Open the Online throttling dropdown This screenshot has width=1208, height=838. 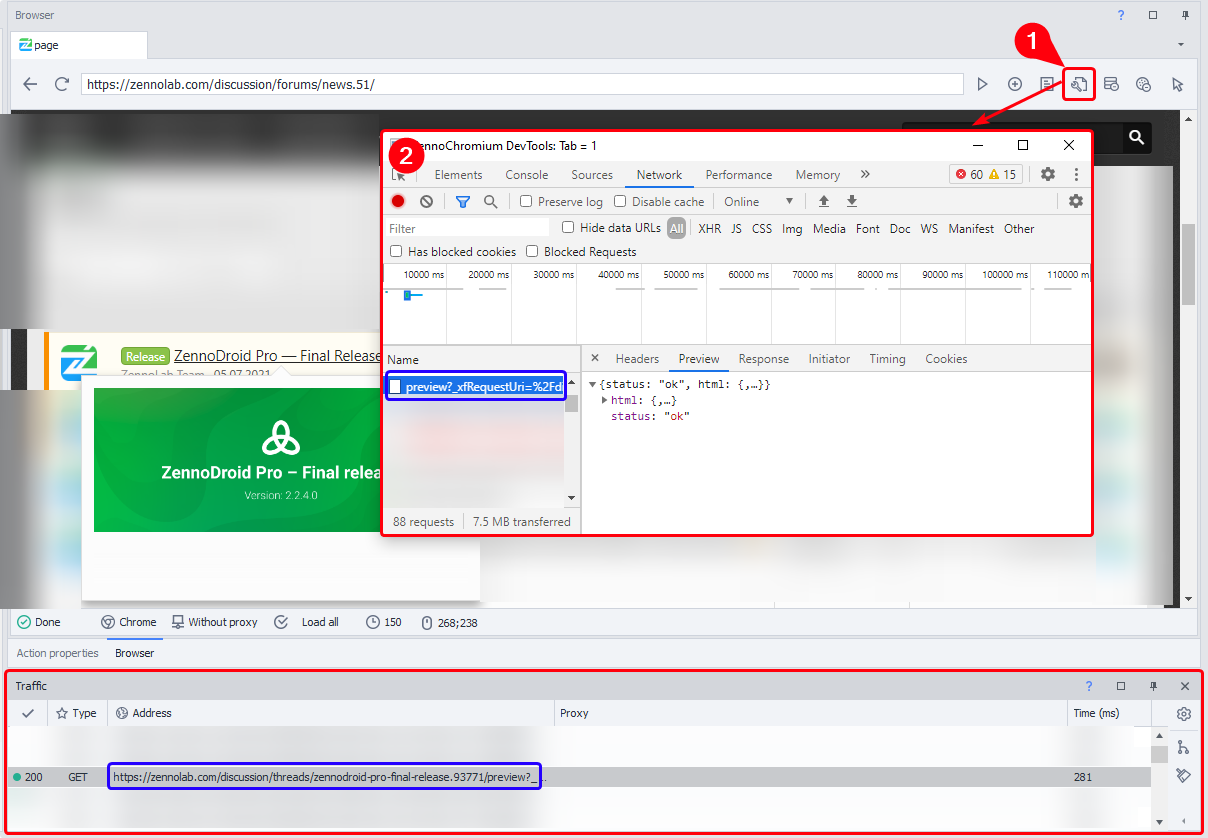(758, 201)
